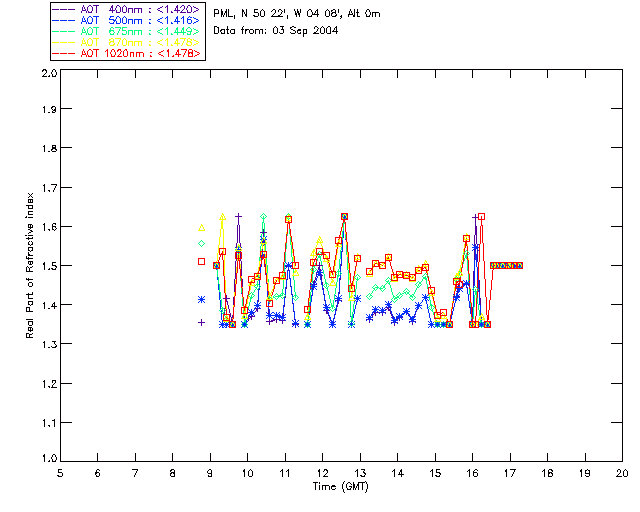Click the y-axis tick label 1.6
This screenshot has width=640, height=512.
pos(49,227)
